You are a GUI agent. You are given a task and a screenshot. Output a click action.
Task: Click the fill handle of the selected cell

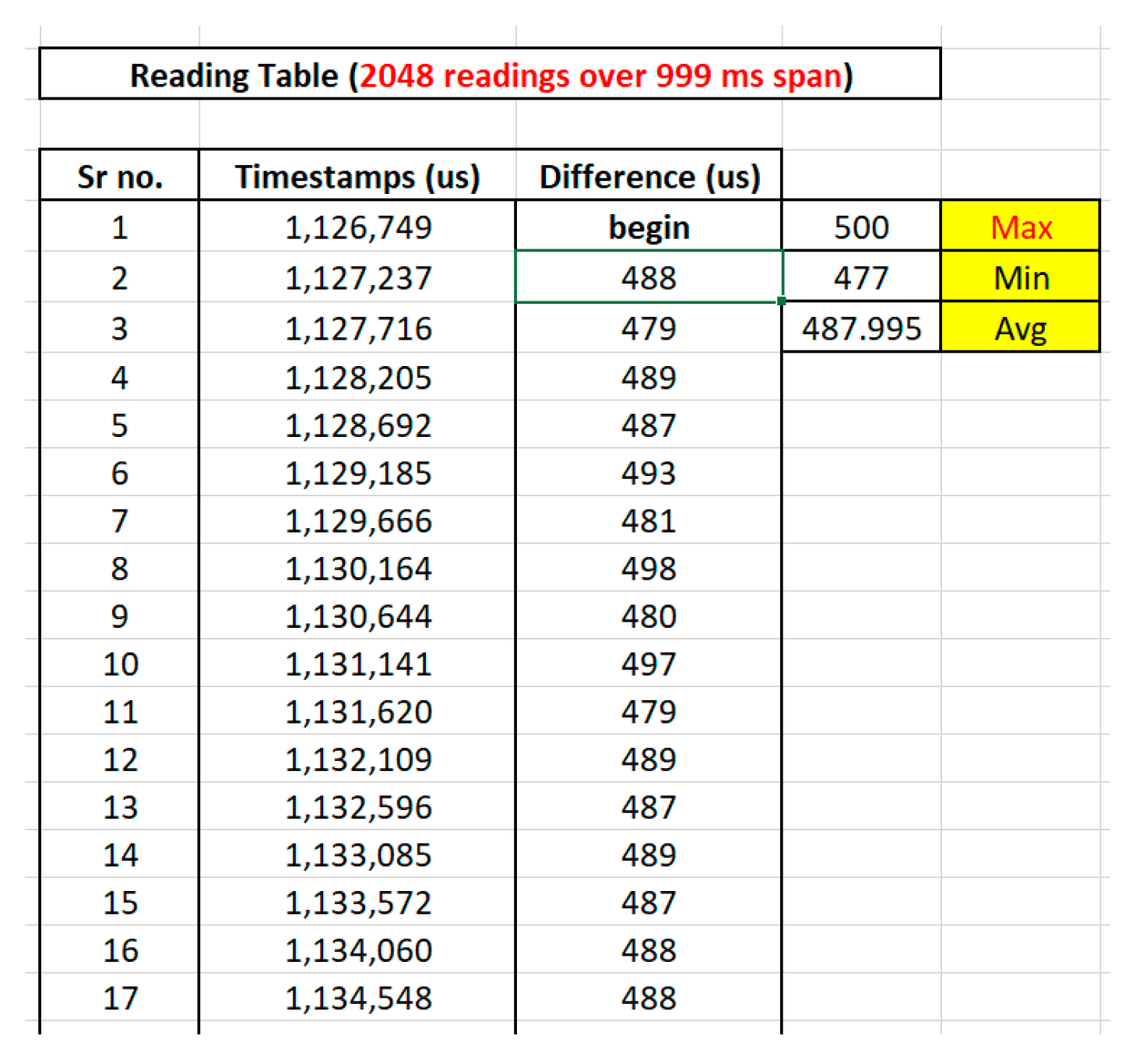781,301
